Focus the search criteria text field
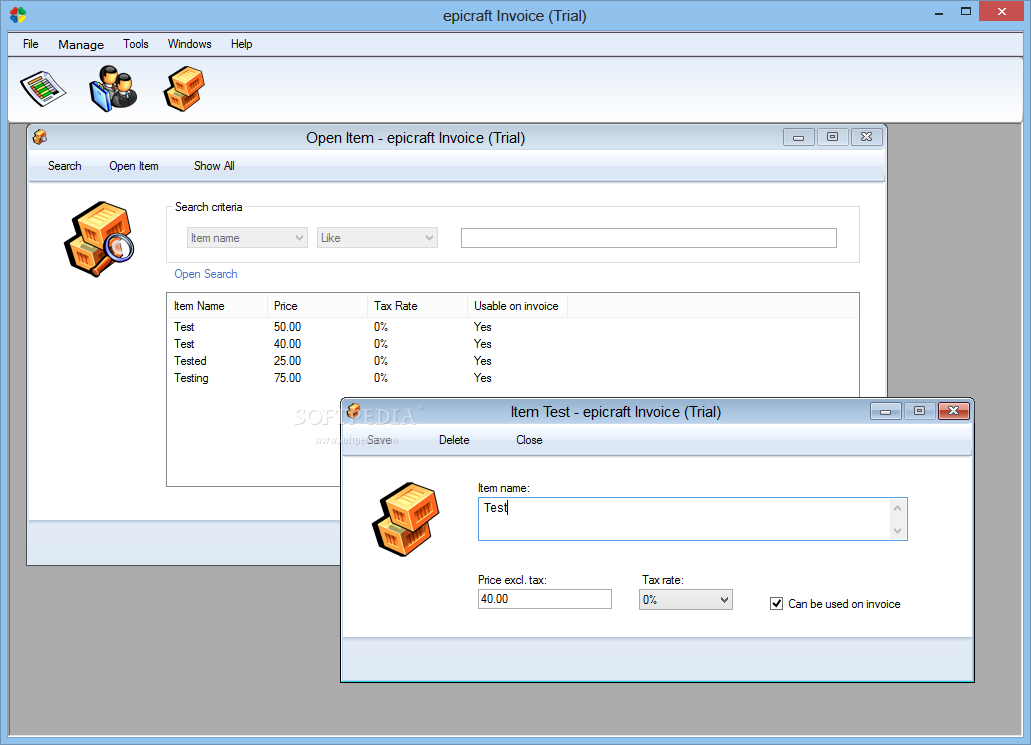This screenshot has height=745, width=1031. pyautogui.click(x=648, y=238)
